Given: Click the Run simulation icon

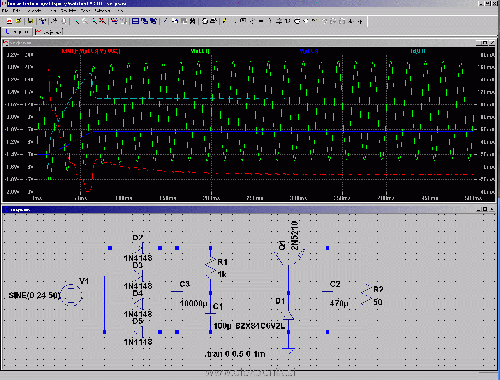Looking at the screenshot, I should [55, 21].
